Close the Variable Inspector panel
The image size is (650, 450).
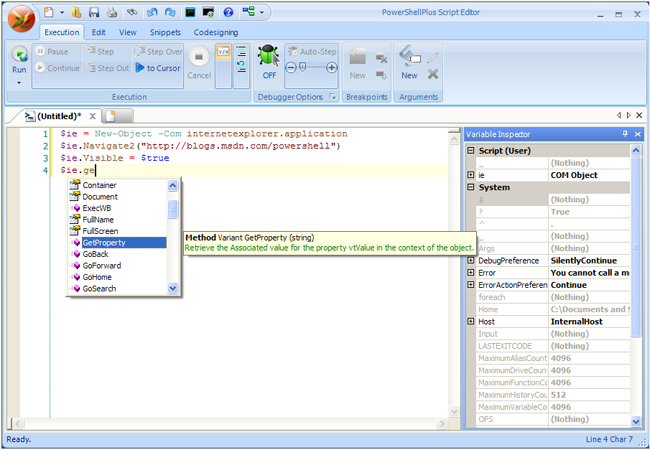[638, 134]
